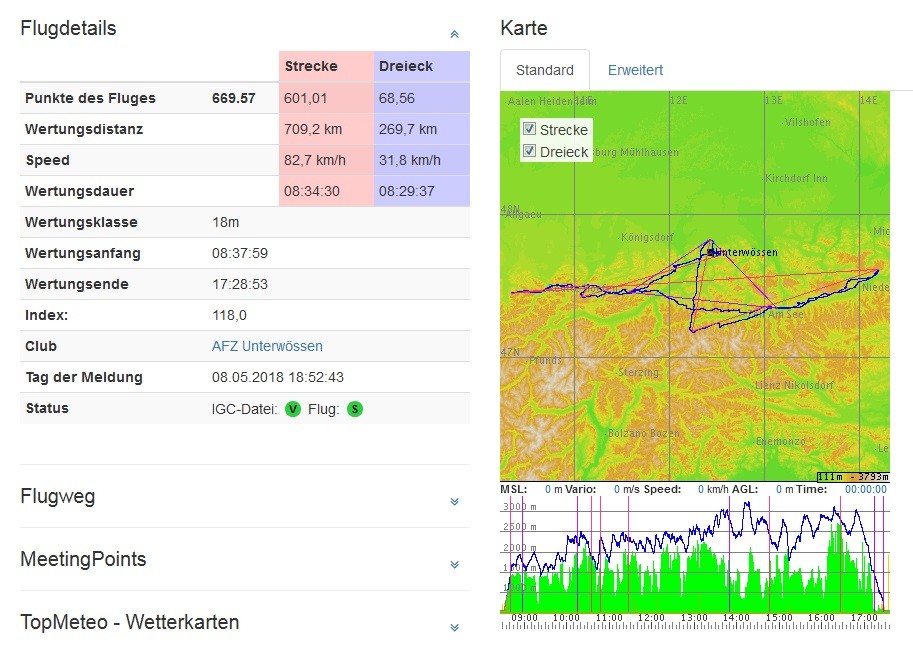The height and width of the screenshot is (646, 913).
Task: Collapse the Flugdetails section chevron
Action: (x=455, y=34)
